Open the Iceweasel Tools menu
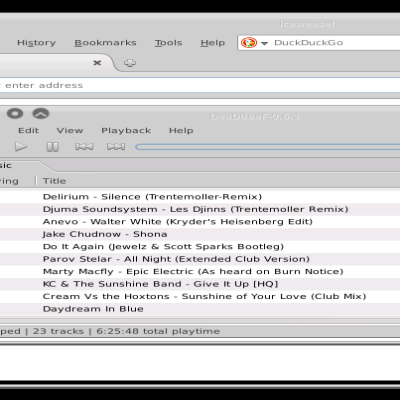The width and height of the screenshot is (400, 400). coord(168,43)
